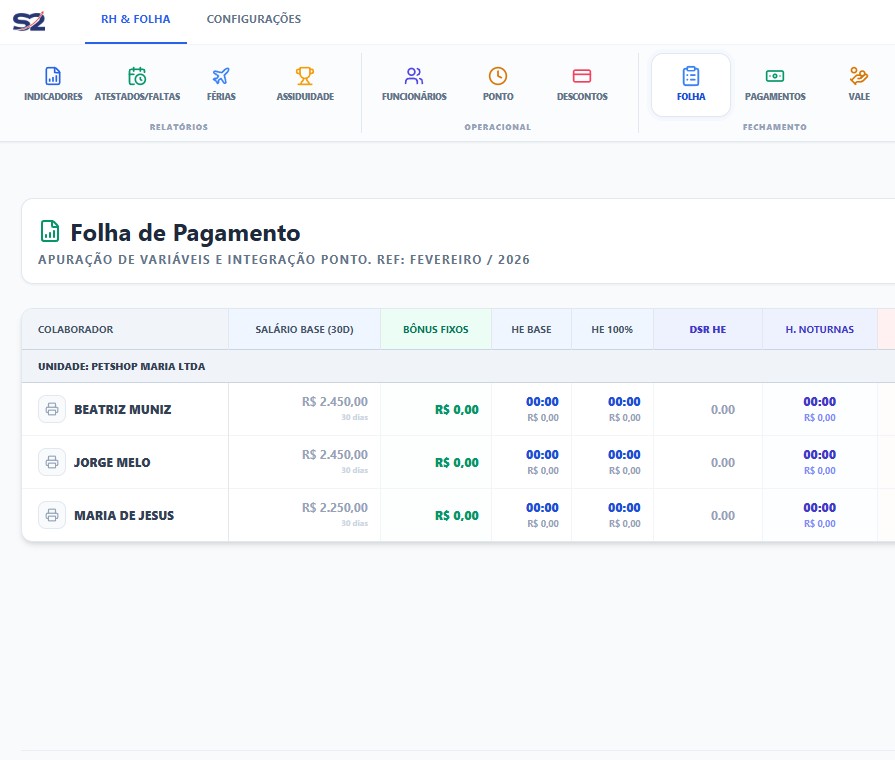Open the Indicadores report icon
This screenshot has width=895, height=760.
53,77
